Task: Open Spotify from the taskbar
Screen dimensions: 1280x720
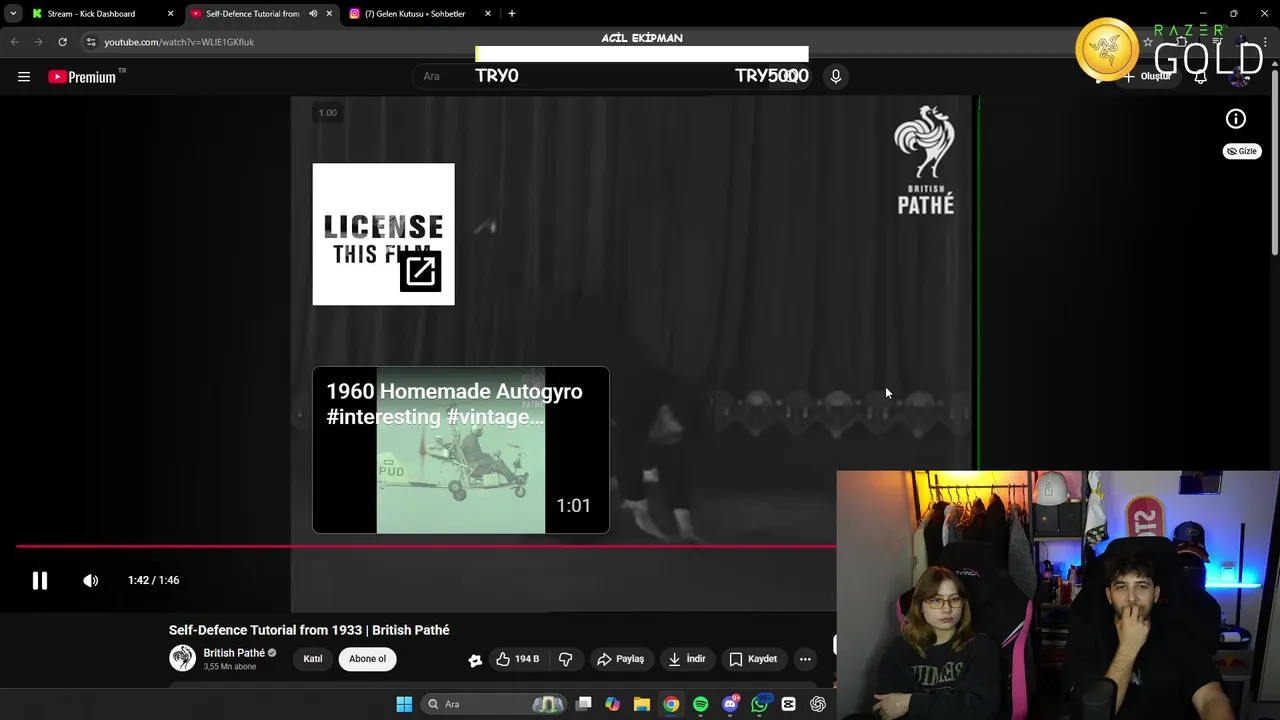Action: coord(700,704)
